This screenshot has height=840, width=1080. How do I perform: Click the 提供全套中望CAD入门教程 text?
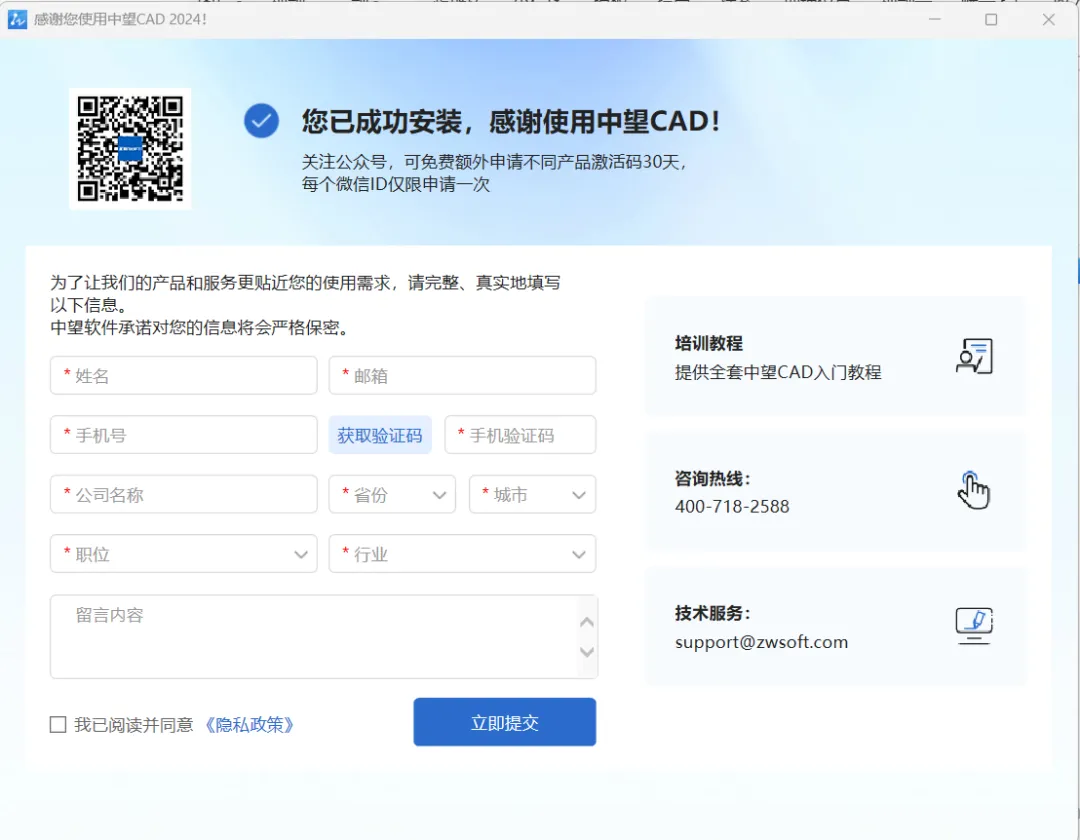coord(778,372)
